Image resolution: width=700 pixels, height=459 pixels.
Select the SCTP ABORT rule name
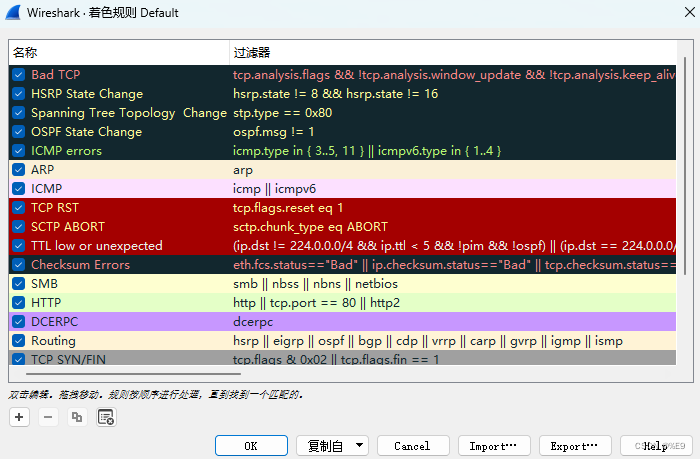click(x=68, y=226)
